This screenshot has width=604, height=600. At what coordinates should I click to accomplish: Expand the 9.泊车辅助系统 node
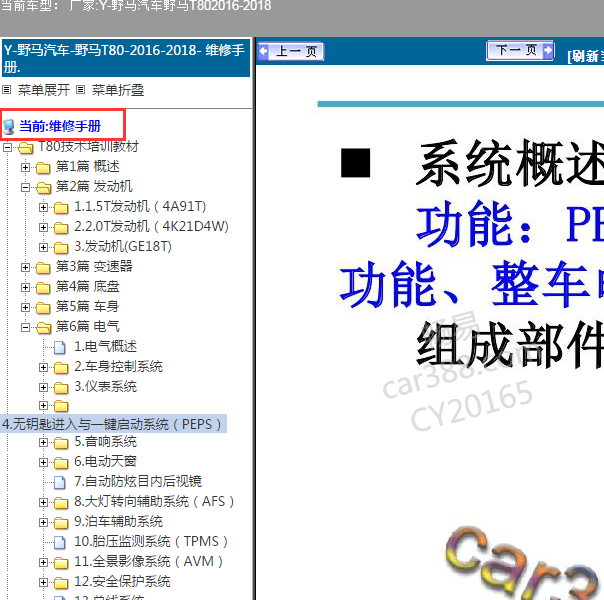[x=44, y=523]
